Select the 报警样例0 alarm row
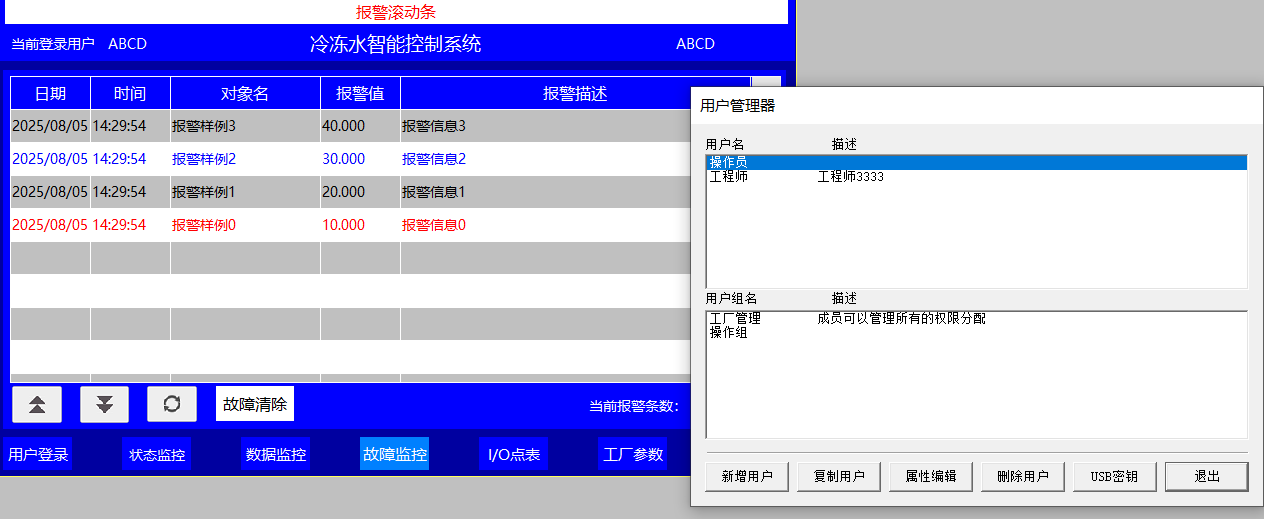The width and height of the screenshot is (1264, 519). click(x=204, y=225)
